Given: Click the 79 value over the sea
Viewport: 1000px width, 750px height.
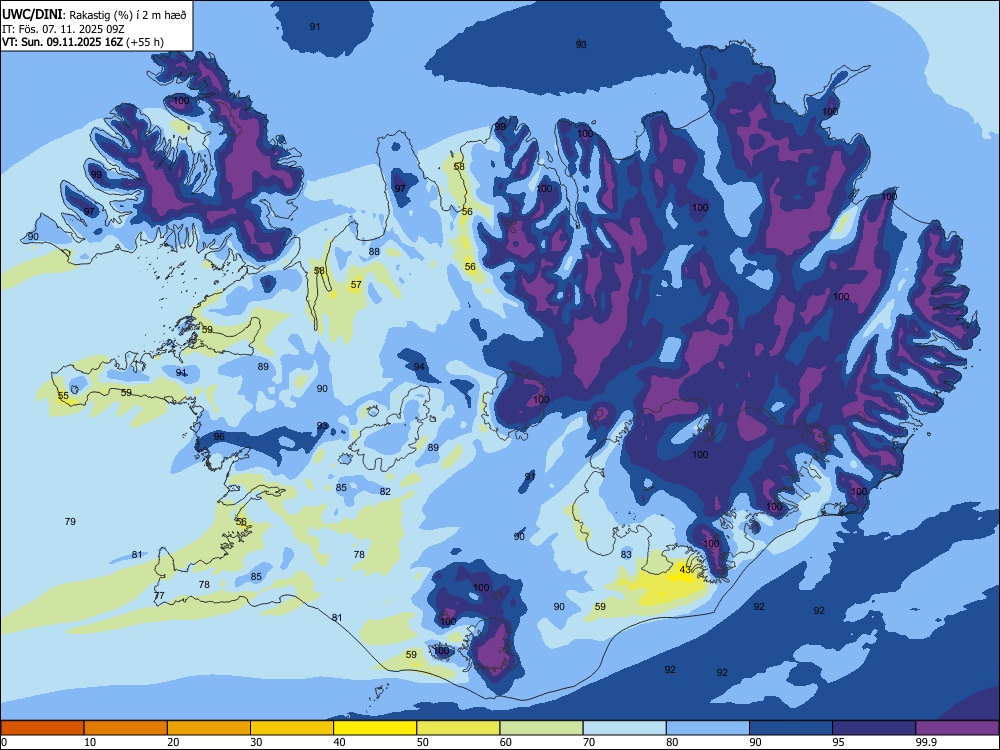Looking at the screenshot, I should (x=70, y=522).
